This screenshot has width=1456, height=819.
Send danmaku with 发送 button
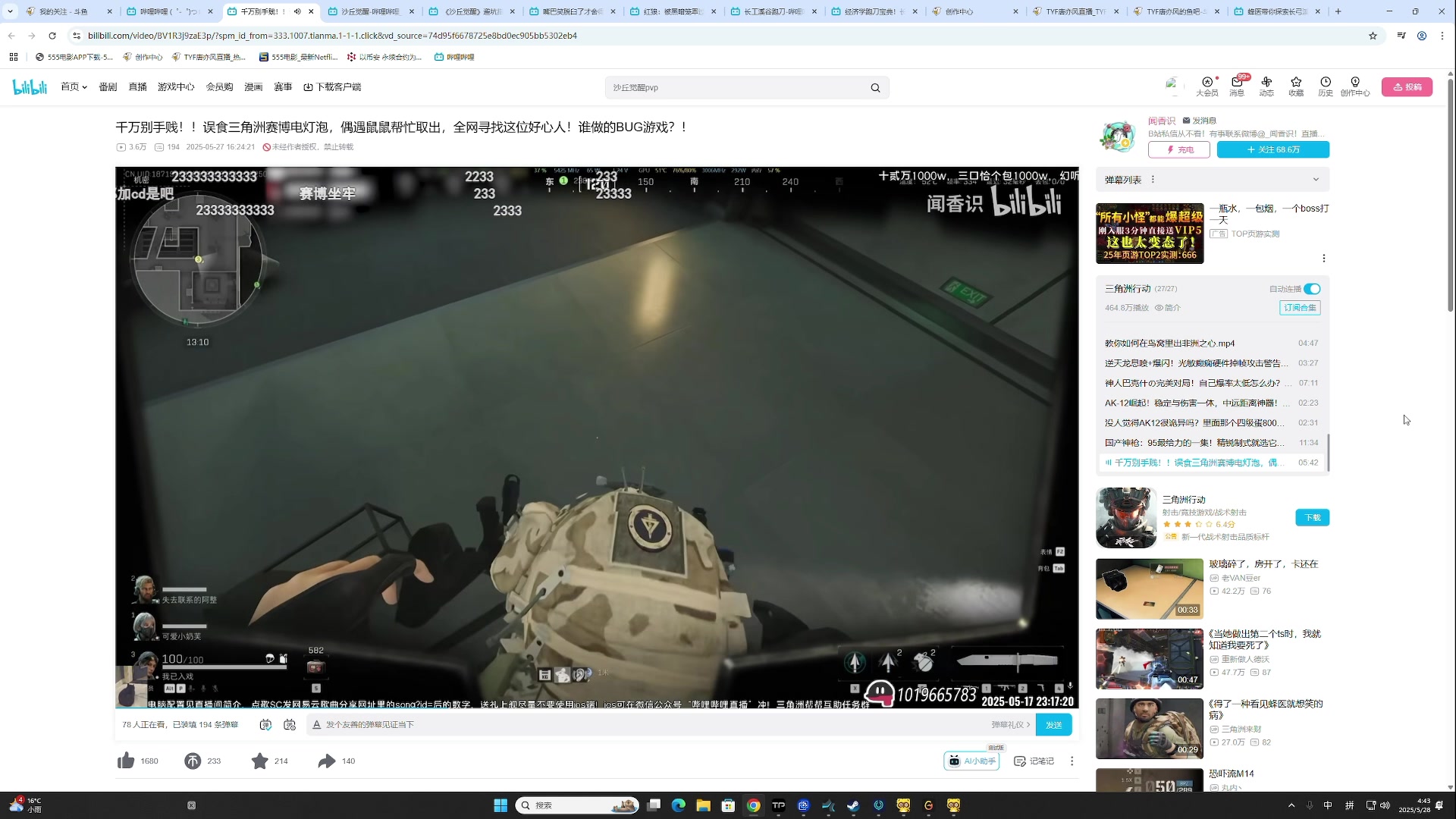[x=1054, y=725]
